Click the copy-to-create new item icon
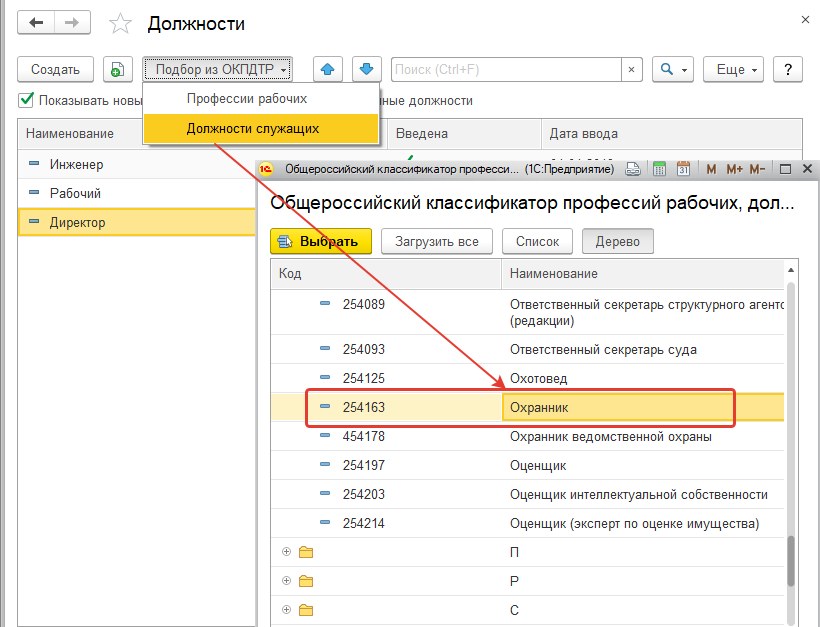The width and height of the screenshot is (820, 627). [x=118, y=69]
